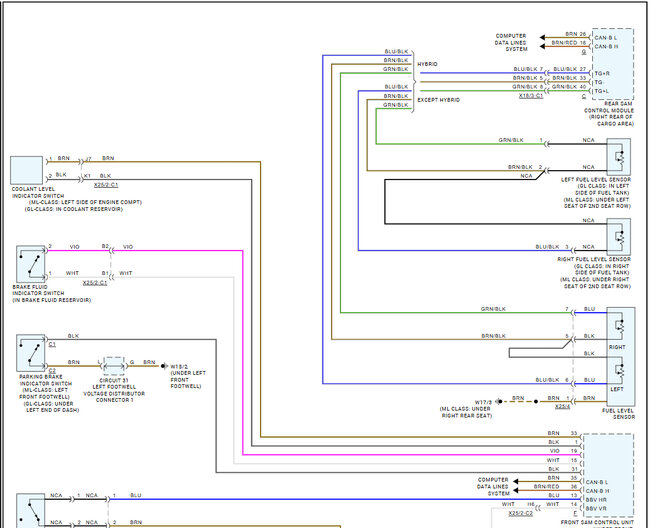
Task: Click the X25/4 connector label
Action: pyautogui.click(x=563, y=407)
